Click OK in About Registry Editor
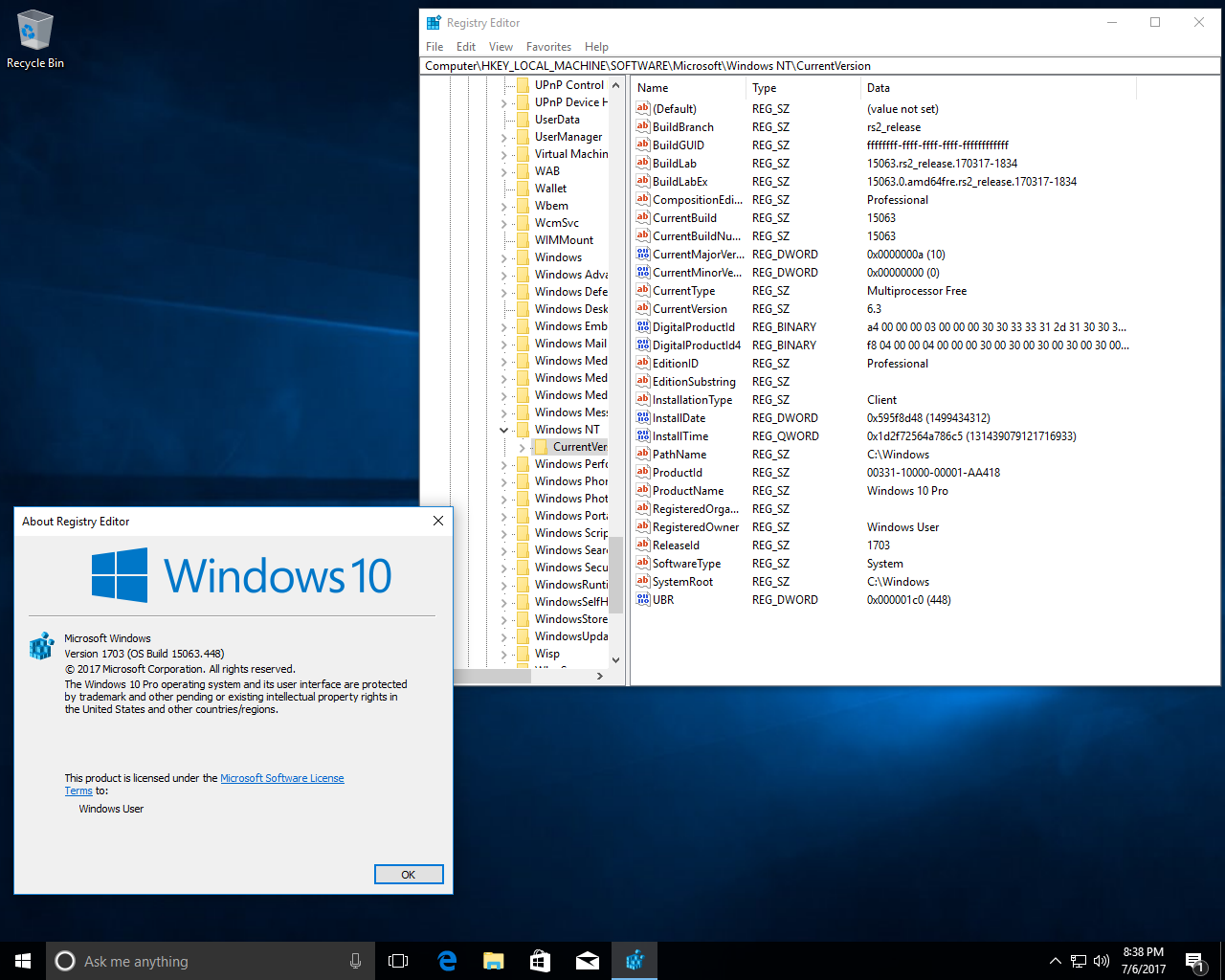1225x980 pixels. tap(409, 874)
